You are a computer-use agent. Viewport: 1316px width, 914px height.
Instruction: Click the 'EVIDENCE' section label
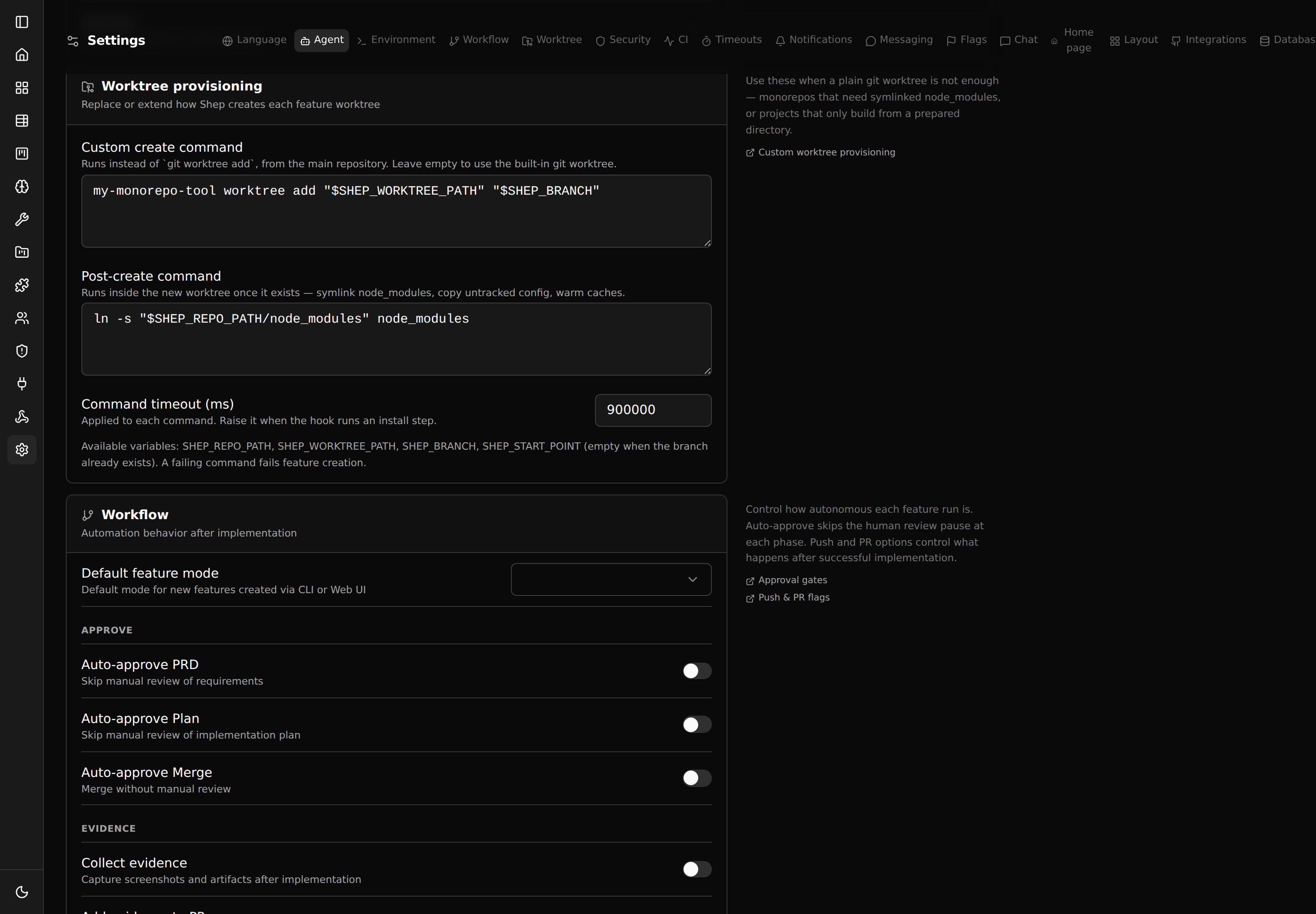tap(108, 829)
